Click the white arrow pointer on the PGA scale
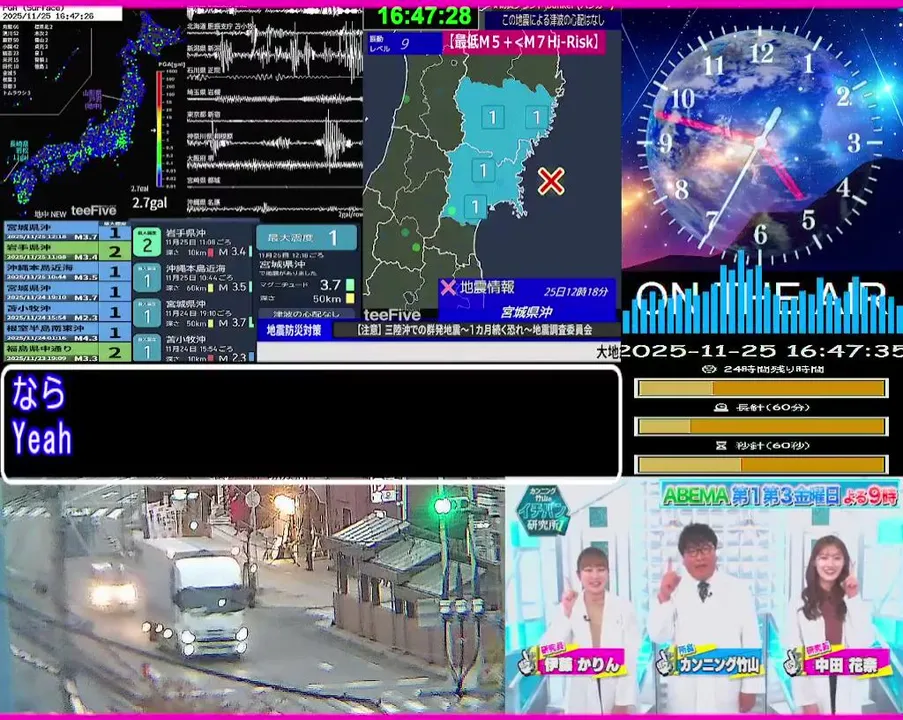The image size is (903, 720). click(153, 130)
